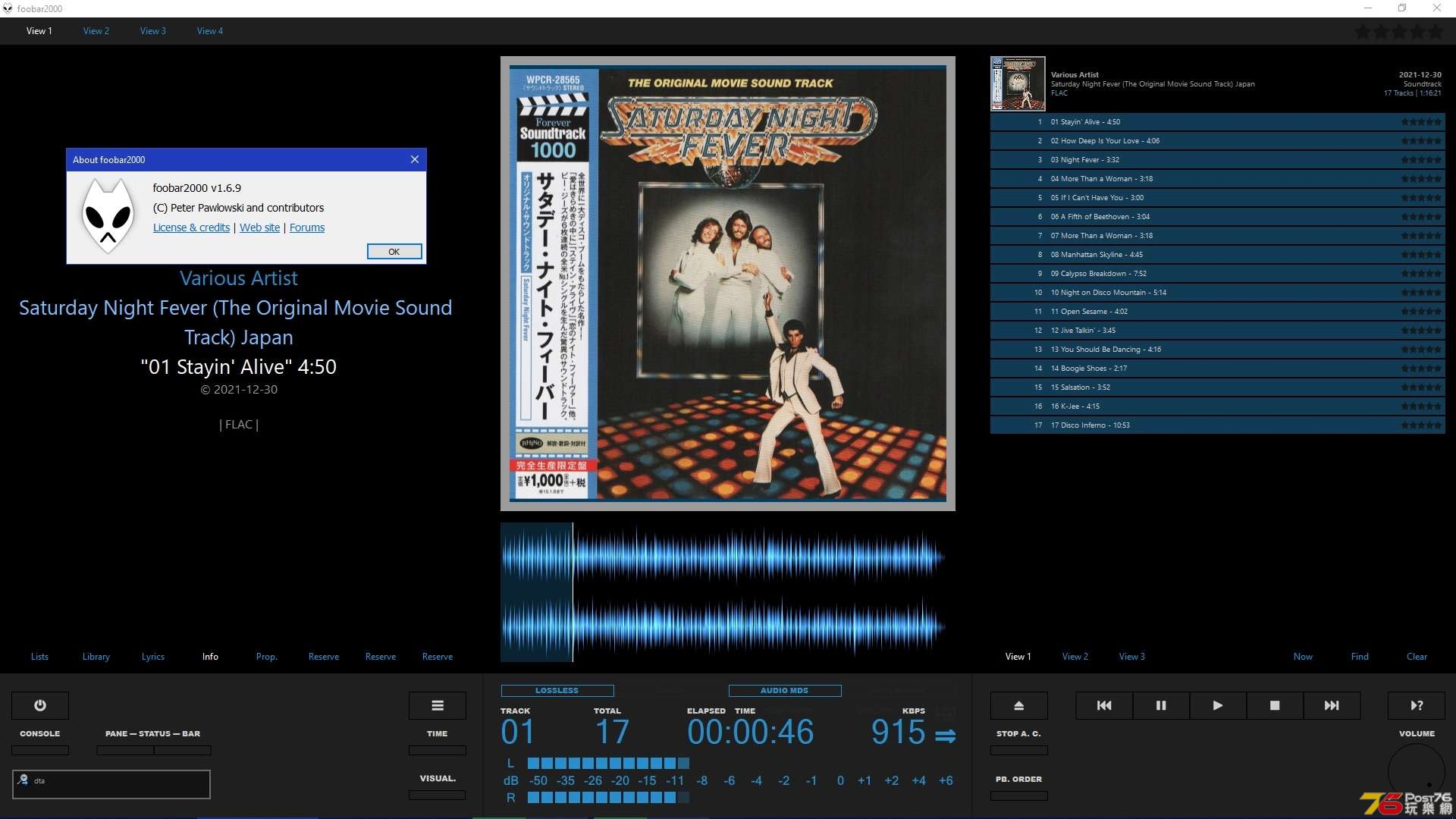Select track 12 Jive Talkin'
The image size is (1456, 819).
[1217, 330]
